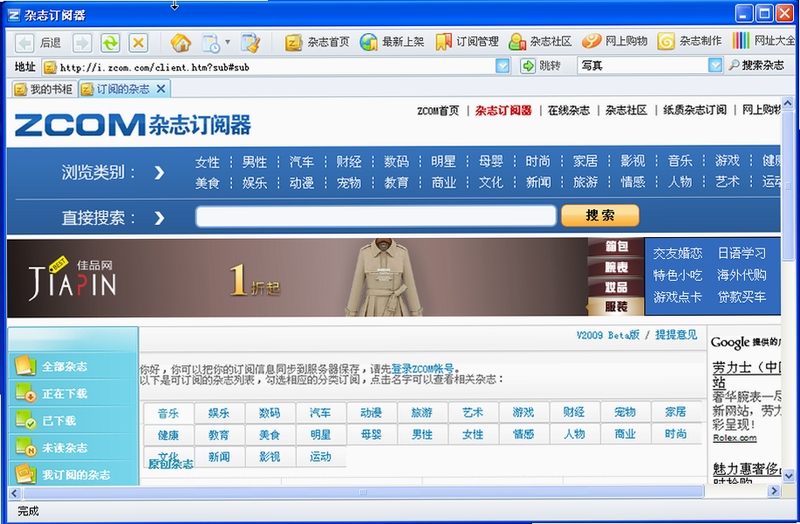Click the ZCOM首页 header link
Image resolution: width=800 pixels, height=524 pixels.
(438, 111)
